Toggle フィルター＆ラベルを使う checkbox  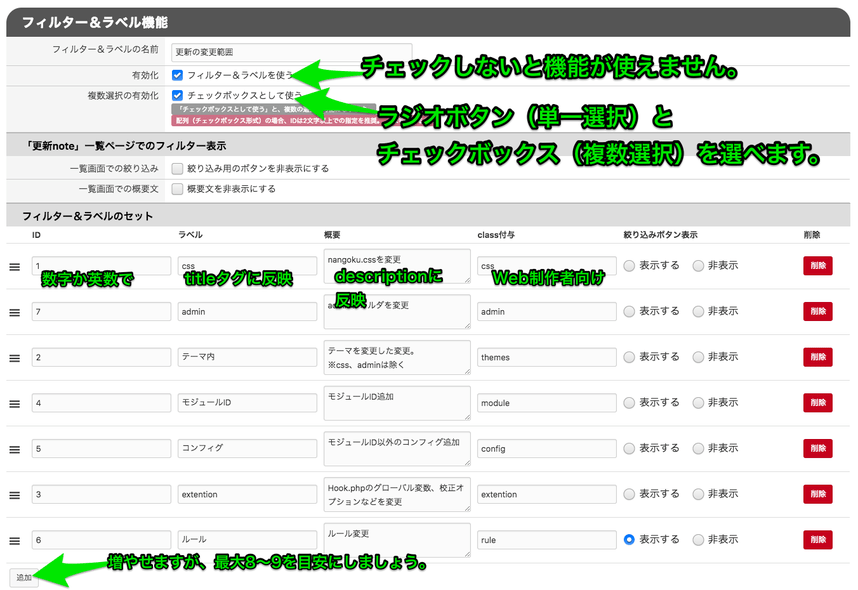tap(177, 75)
